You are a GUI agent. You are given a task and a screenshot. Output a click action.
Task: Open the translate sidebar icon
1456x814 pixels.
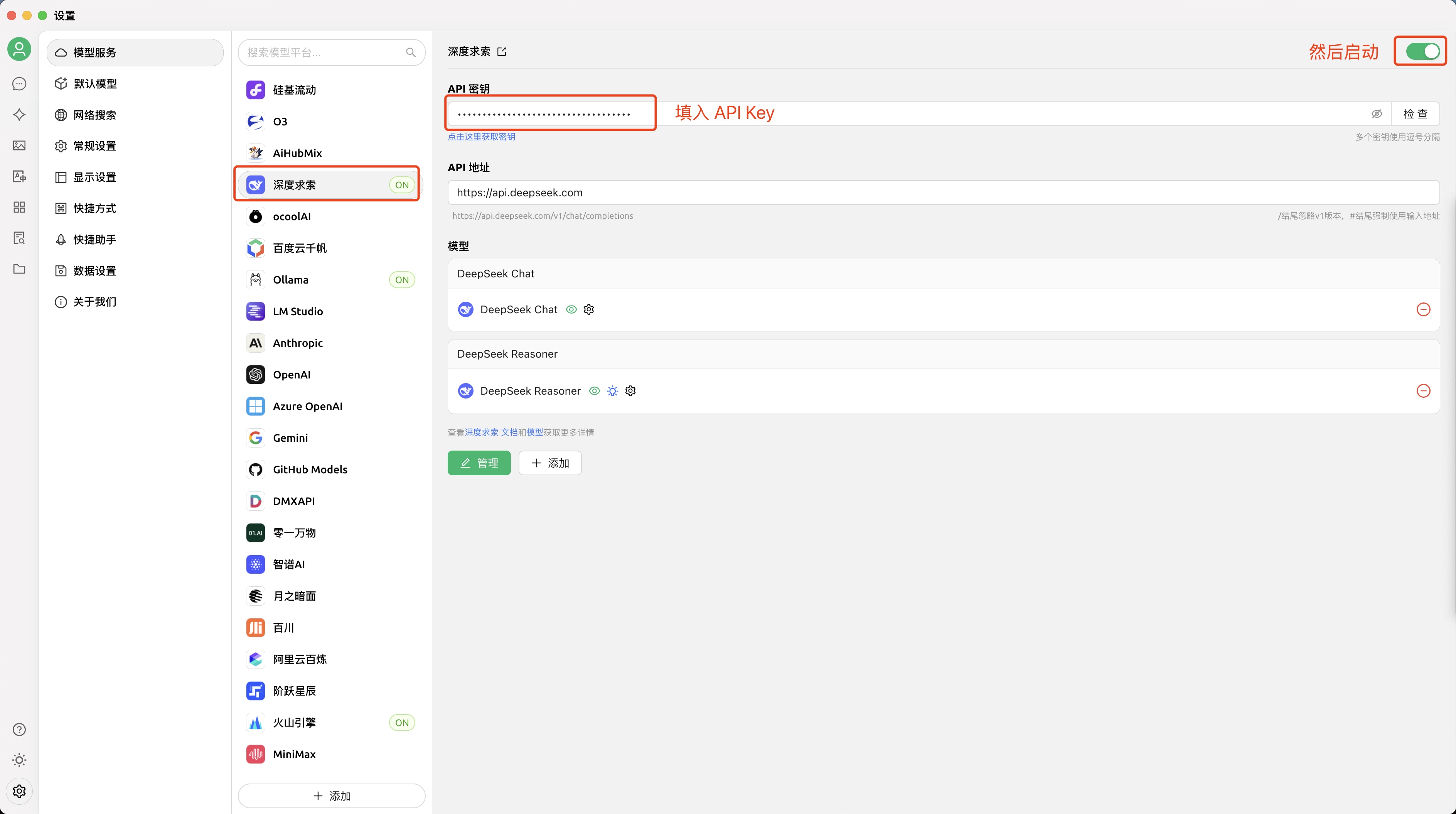point(19,176)
